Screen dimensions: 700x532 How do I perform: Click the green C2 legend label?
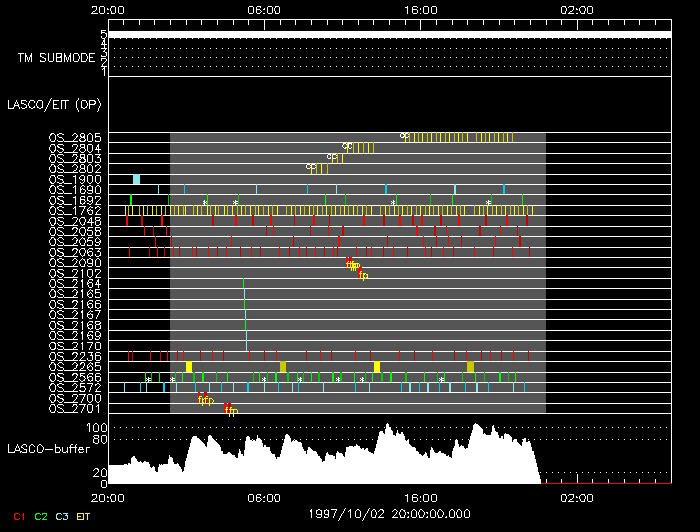coord(41,516)
